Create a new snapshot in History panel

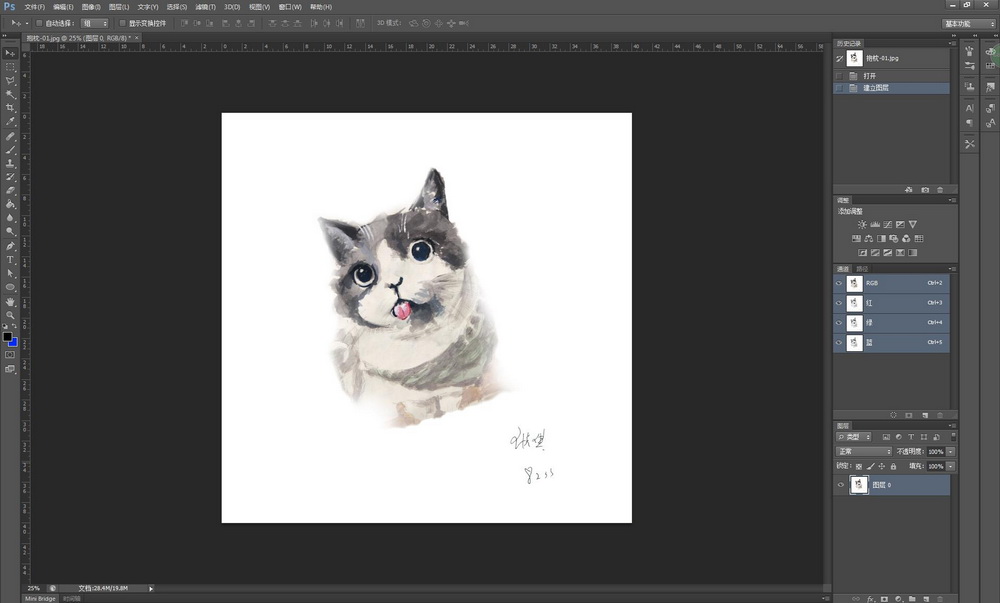(x=925, y=190)
